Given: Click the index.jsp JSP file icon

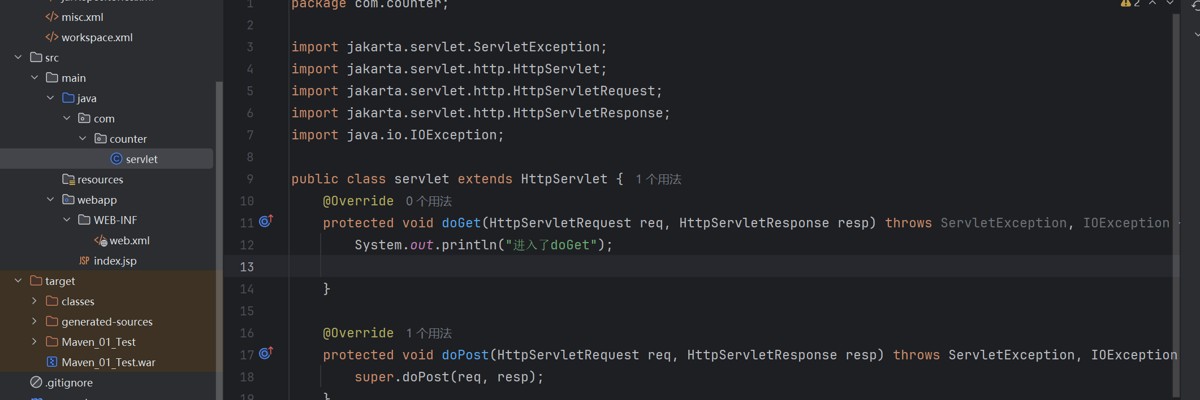Looking at the screenshot, I should (x=84, y=261).
